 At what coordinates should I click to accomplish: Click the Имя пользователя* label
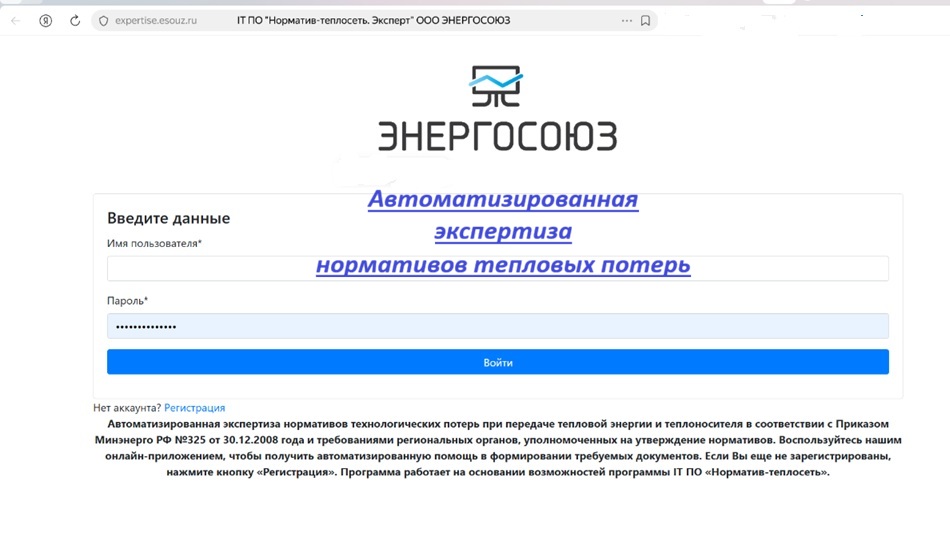click(x=154, y=244)
